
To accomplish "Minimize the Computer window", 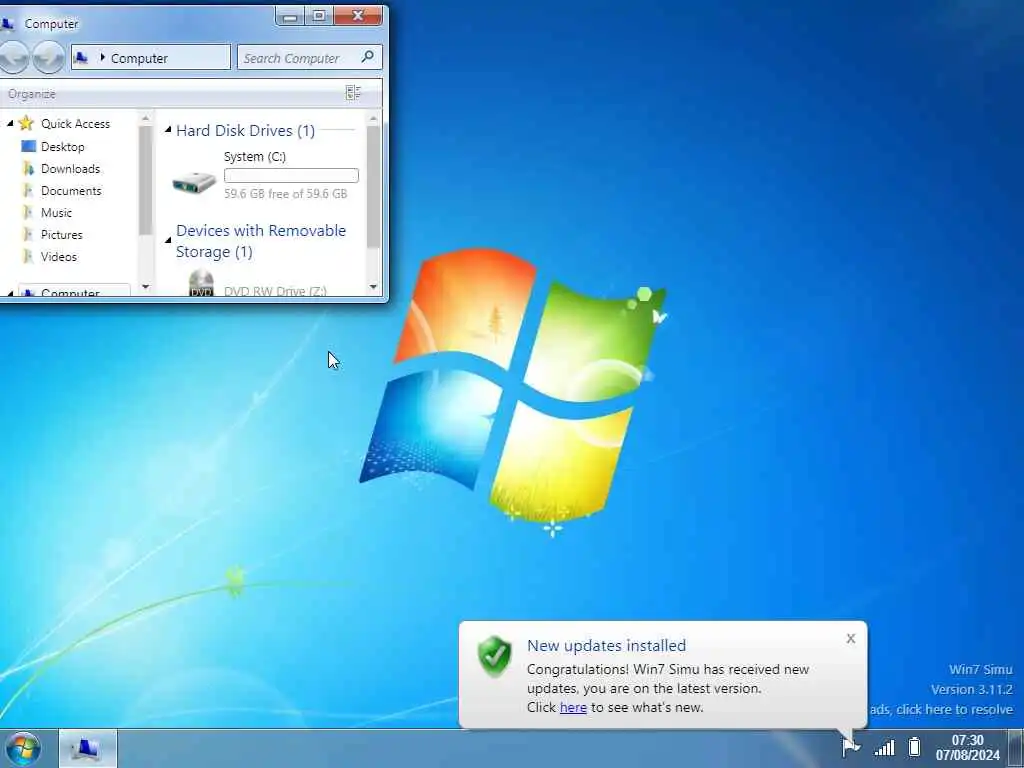I will (291, 16).
